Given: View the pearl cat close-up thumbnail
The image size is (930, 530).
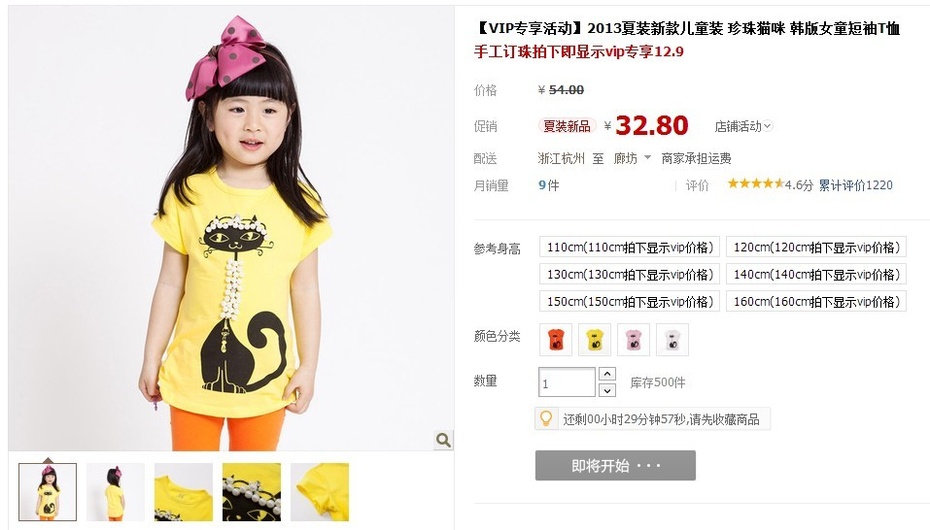Looking at the screenshot, I should tap(251, 492).
